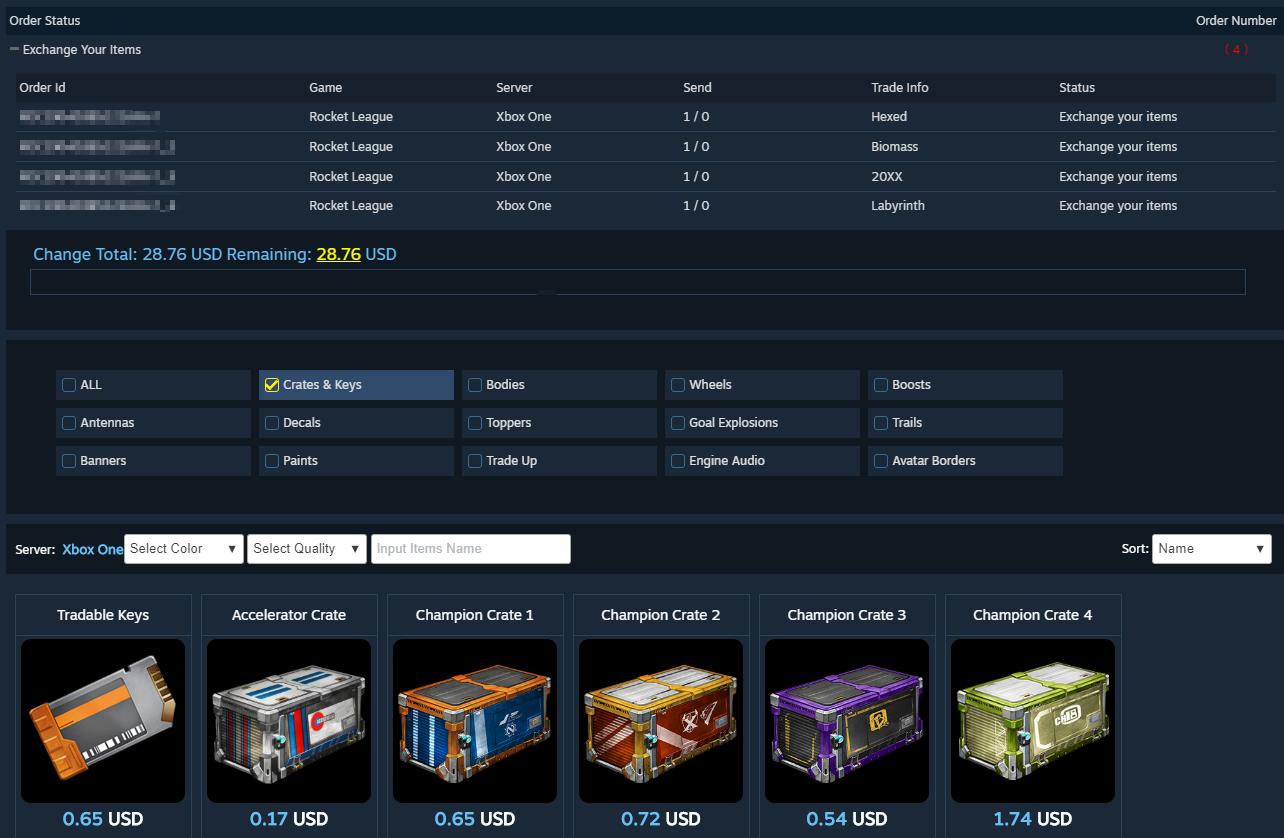
Task: Check the Antennas checkbox
Action: click(x=69, y=423)
